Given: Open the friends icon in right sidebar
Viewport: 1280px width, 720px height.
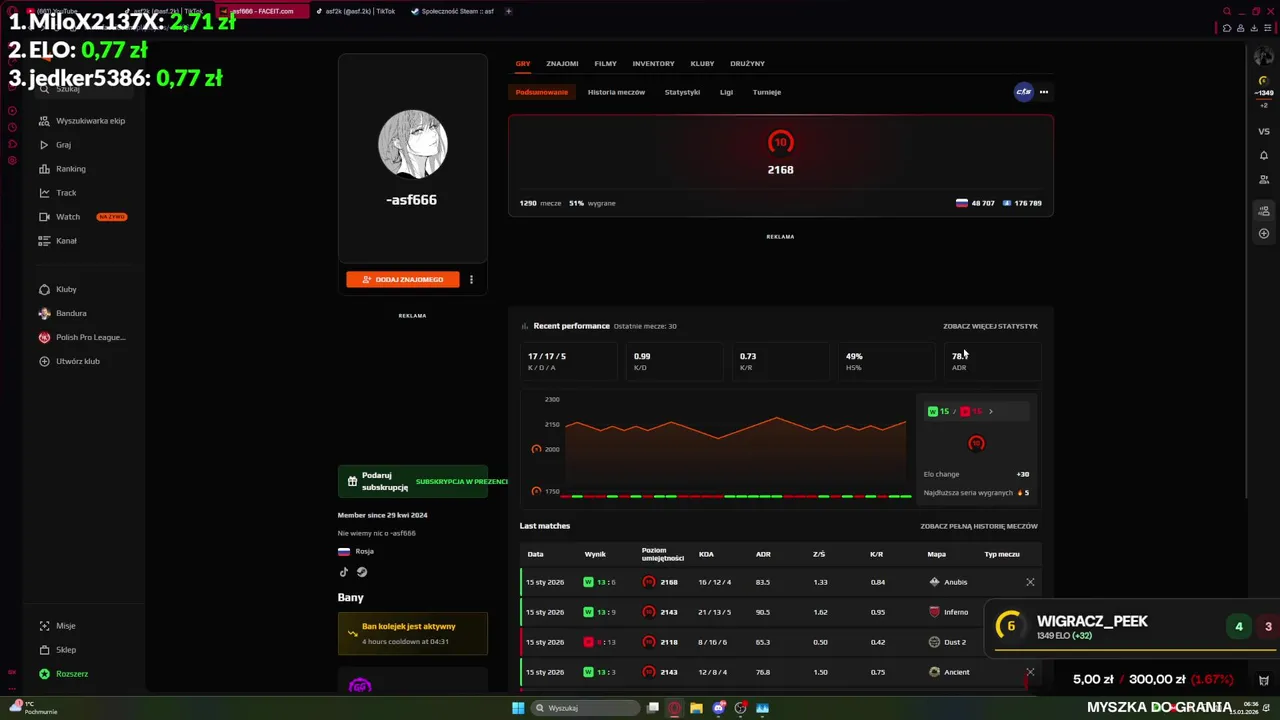Looking at the screenshot, I should pos(1264,180).
